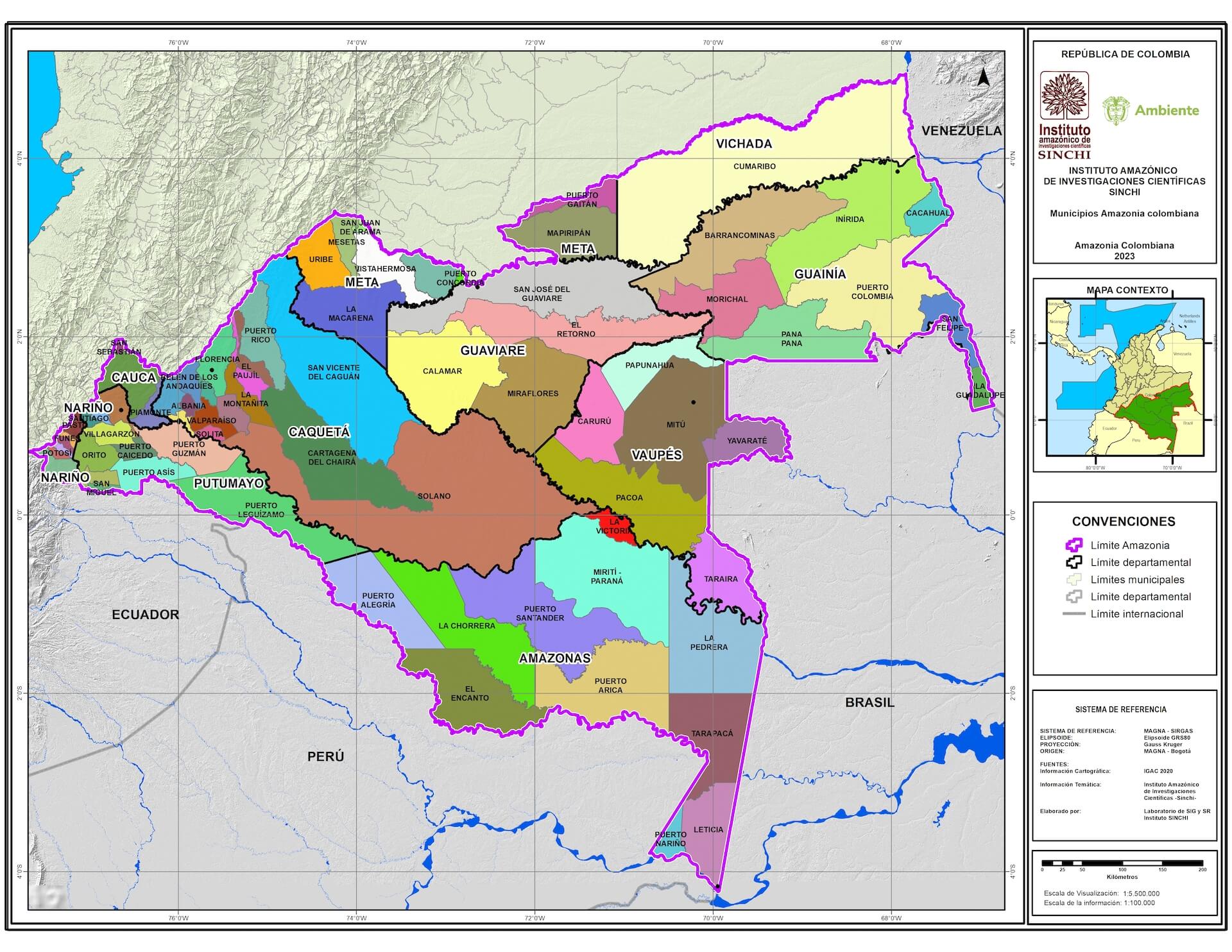
Task: Click the north arrow compass icon
Action: [982, 78]
